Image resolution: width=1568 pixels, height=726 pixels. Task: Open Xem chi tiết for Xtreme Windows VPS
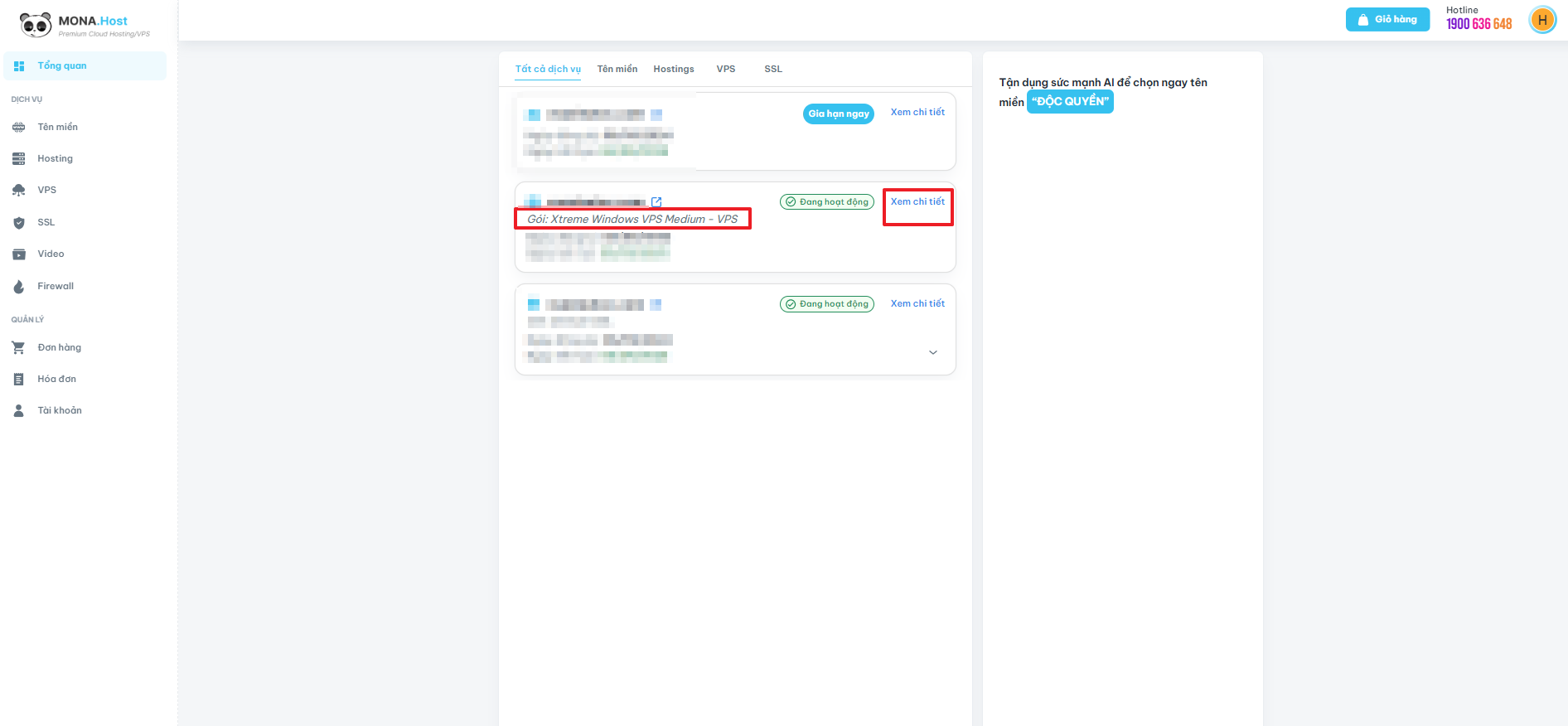917,201
